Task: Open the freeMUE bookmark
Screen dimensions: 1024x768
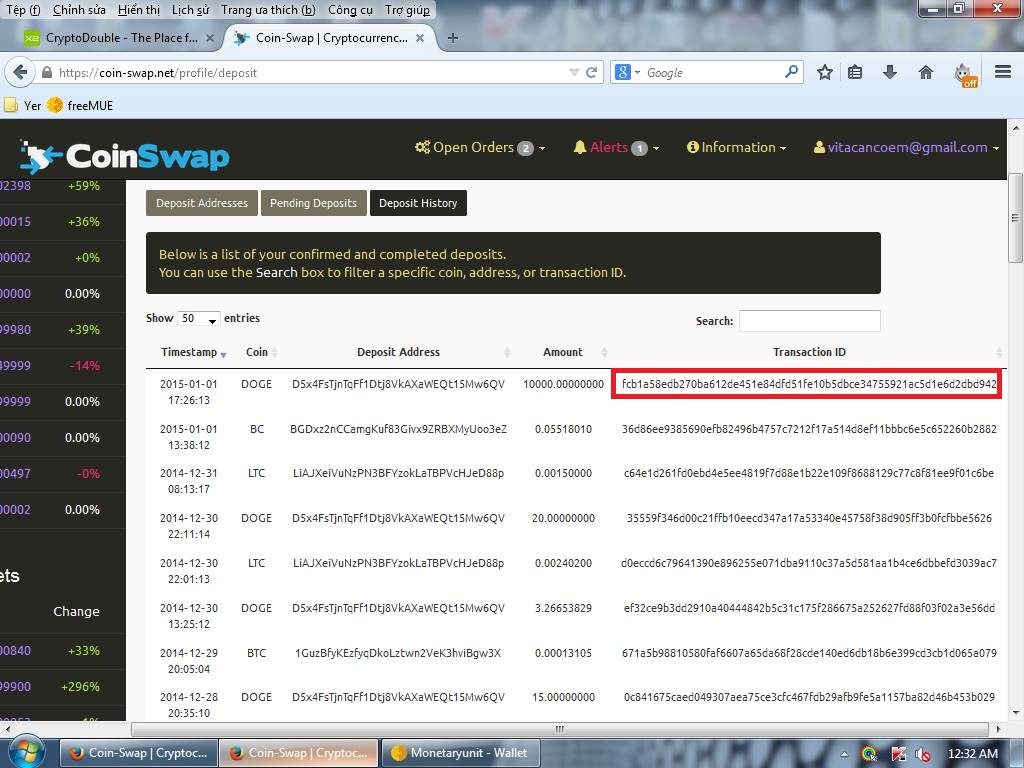Action: tap(80, 105)
